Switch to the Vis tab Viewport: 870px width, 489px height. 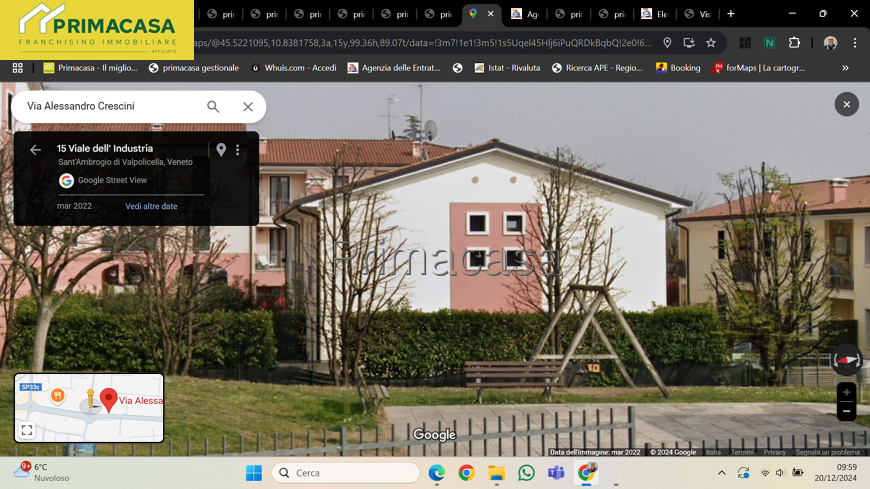click(698, 14)
